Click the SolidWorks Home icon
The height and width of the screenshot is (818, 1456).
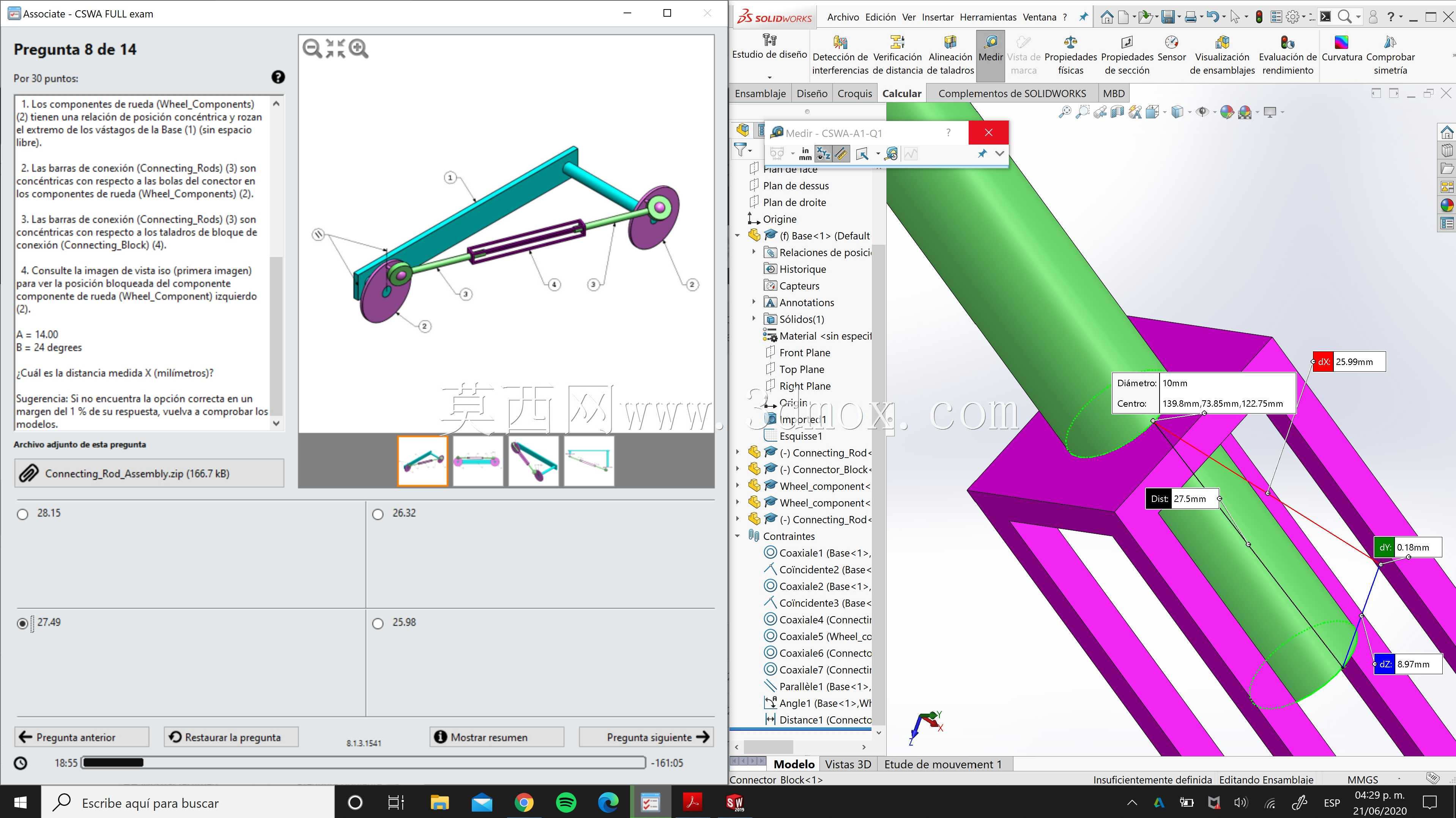coord(1107,17)
